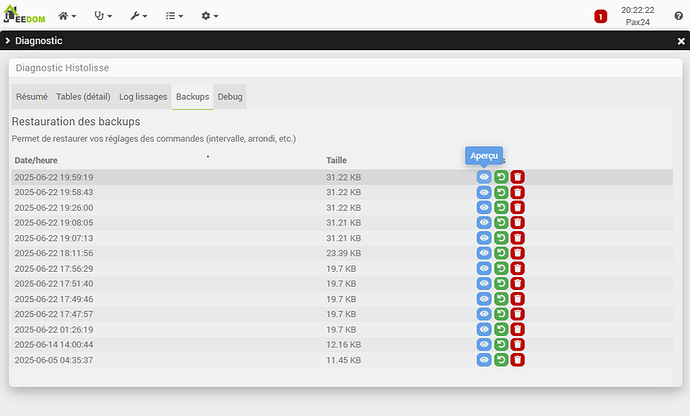Delete the 19:08:05 backup
This screenshot has height=416, width=690.
click(518, 223)
